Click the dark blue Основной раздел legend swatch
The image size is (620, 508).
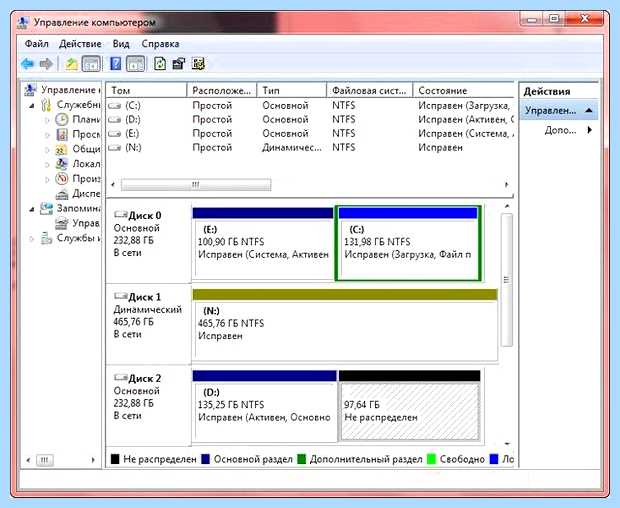pos(205,459)
